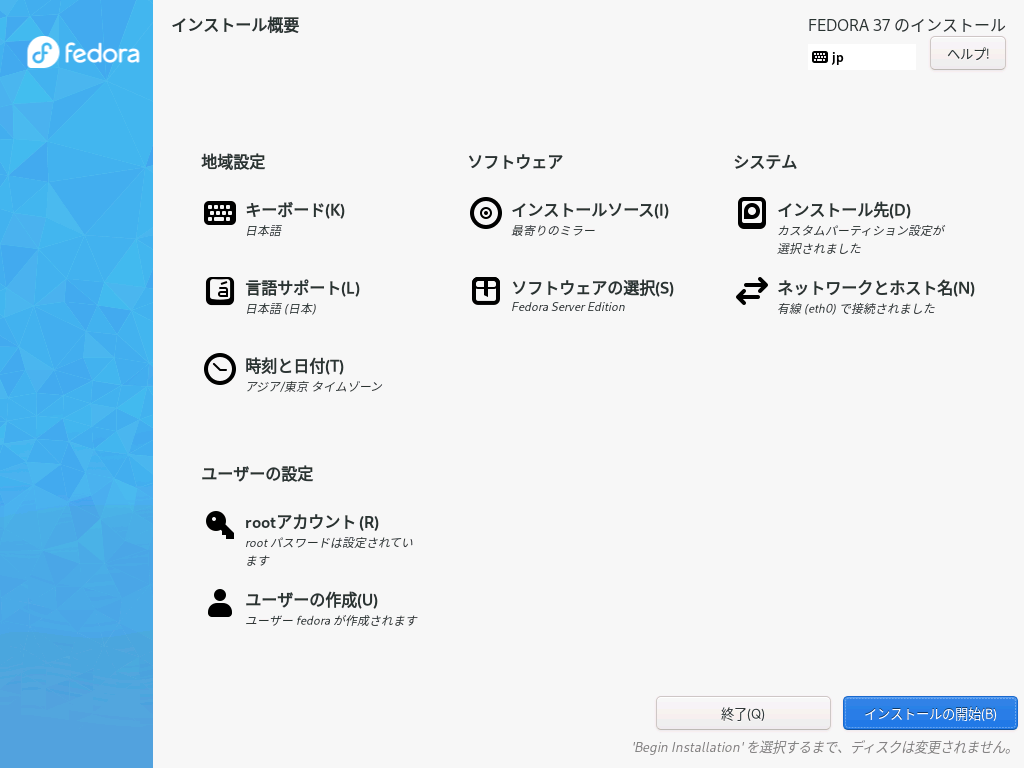Click the network arrows icon for ネットワークとホスト名(N)
This screenshot has width=1024, height=768.
click(752, 291)
